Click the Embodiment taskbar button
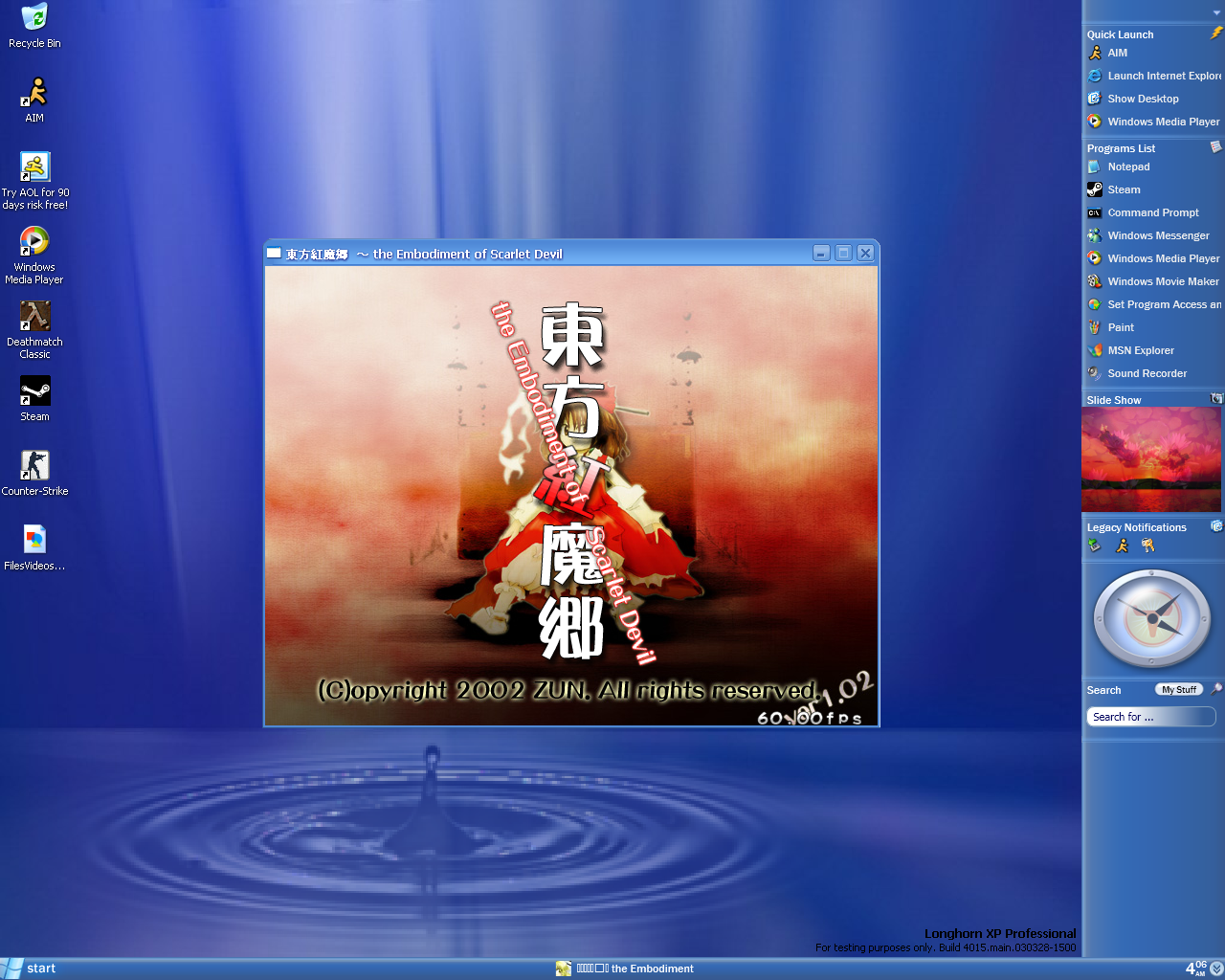 coord(625,969)
